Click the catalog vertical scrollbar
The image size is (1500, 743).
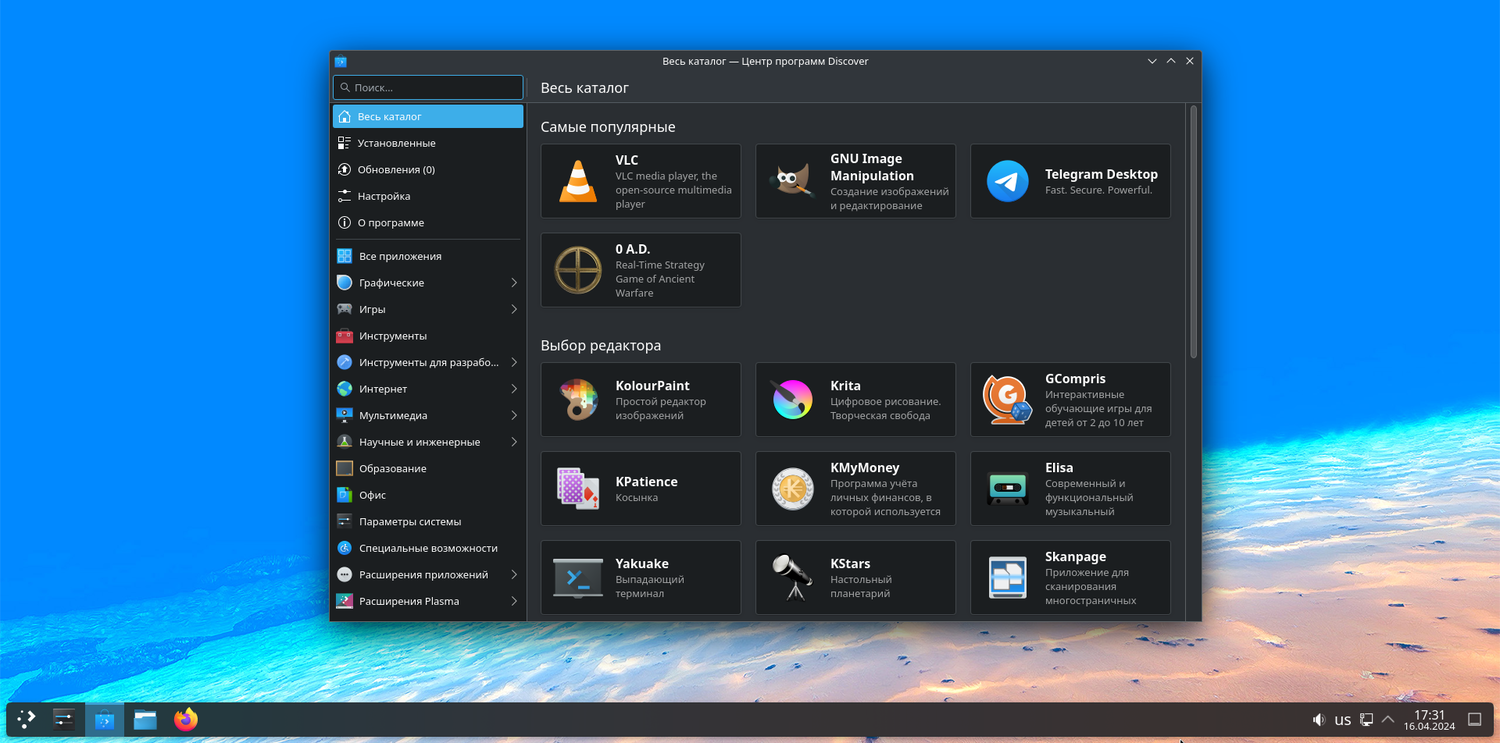[x=1193, y=232]
